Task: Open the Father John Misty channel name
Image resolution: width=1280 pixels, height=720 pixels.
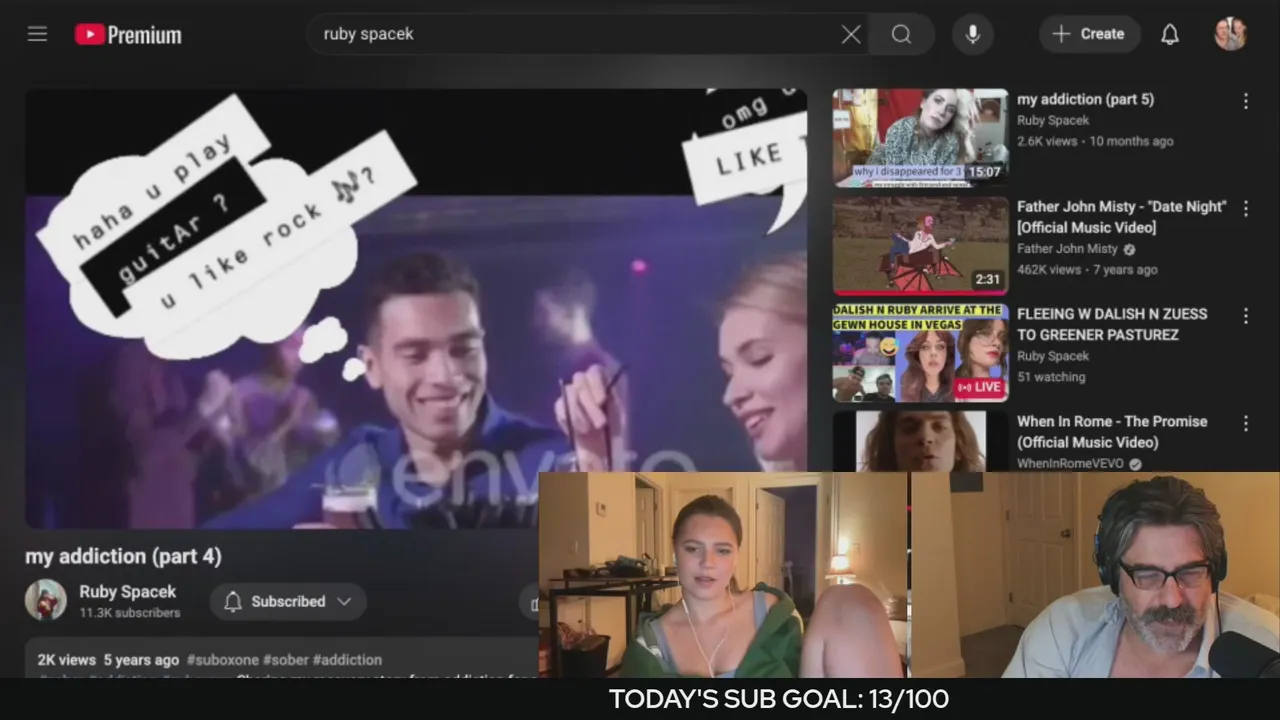Action: (1067, 249)
